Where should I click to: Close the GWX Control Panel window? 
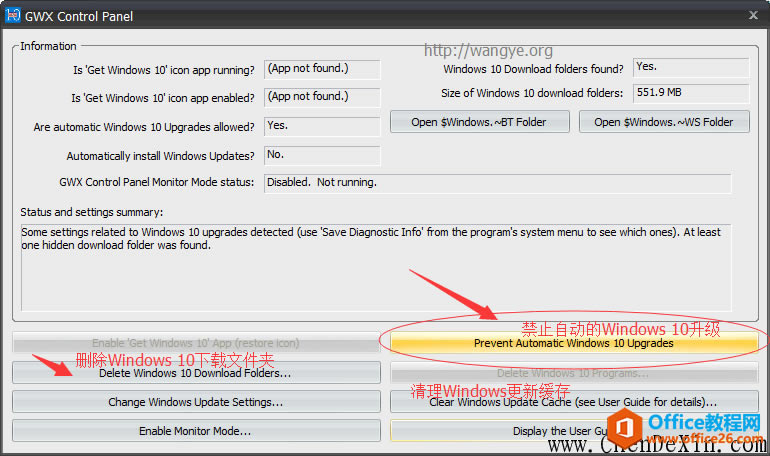(753, 15)
